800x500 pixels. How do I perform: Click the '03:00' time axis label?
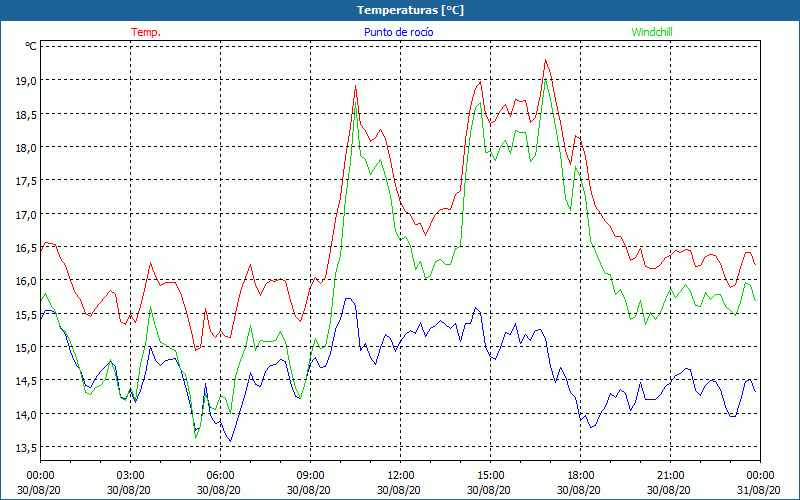131,476
